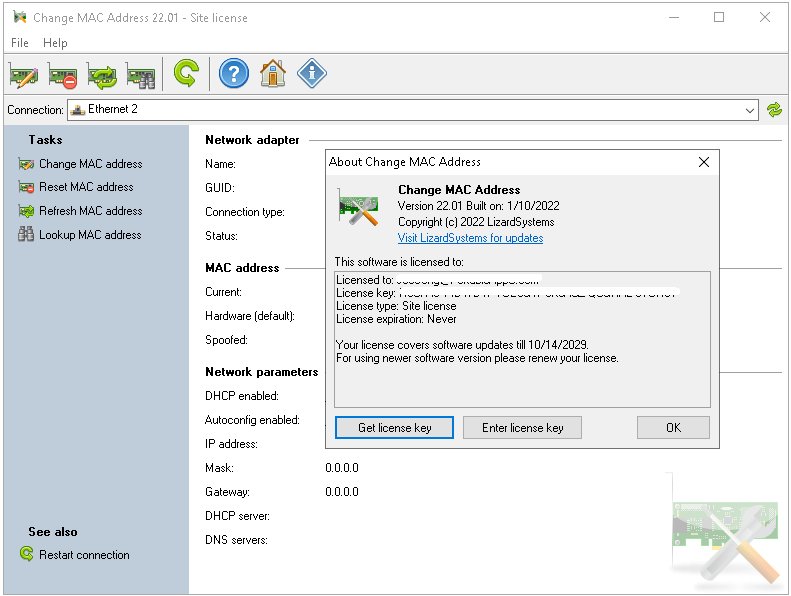Click the Reset MAC address toolbar icon
The width and height of the screenshot is (791, 596).
pos(63,75)
